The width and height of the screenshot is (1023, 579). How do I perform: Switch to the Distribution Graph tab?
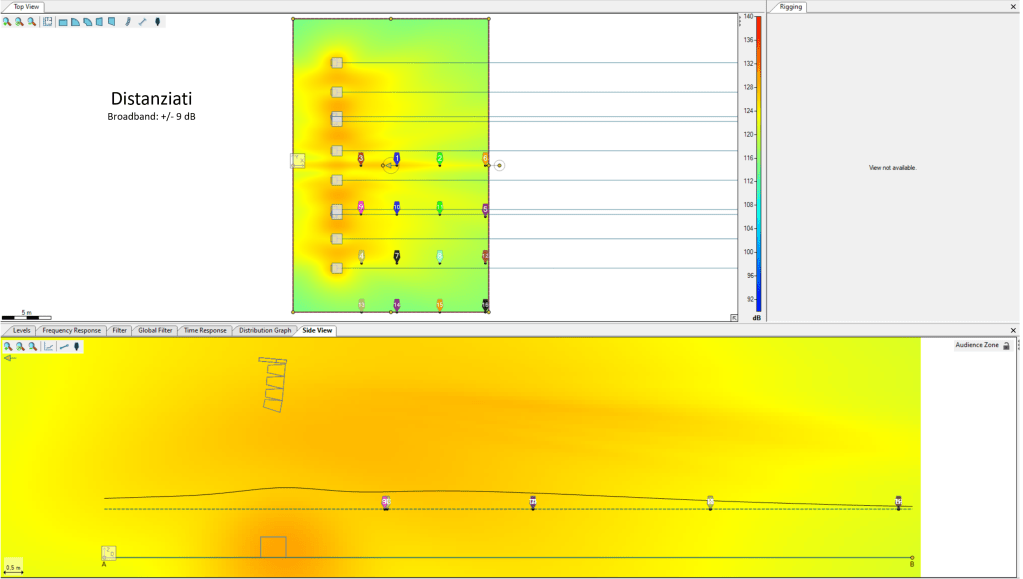(265, 330)
